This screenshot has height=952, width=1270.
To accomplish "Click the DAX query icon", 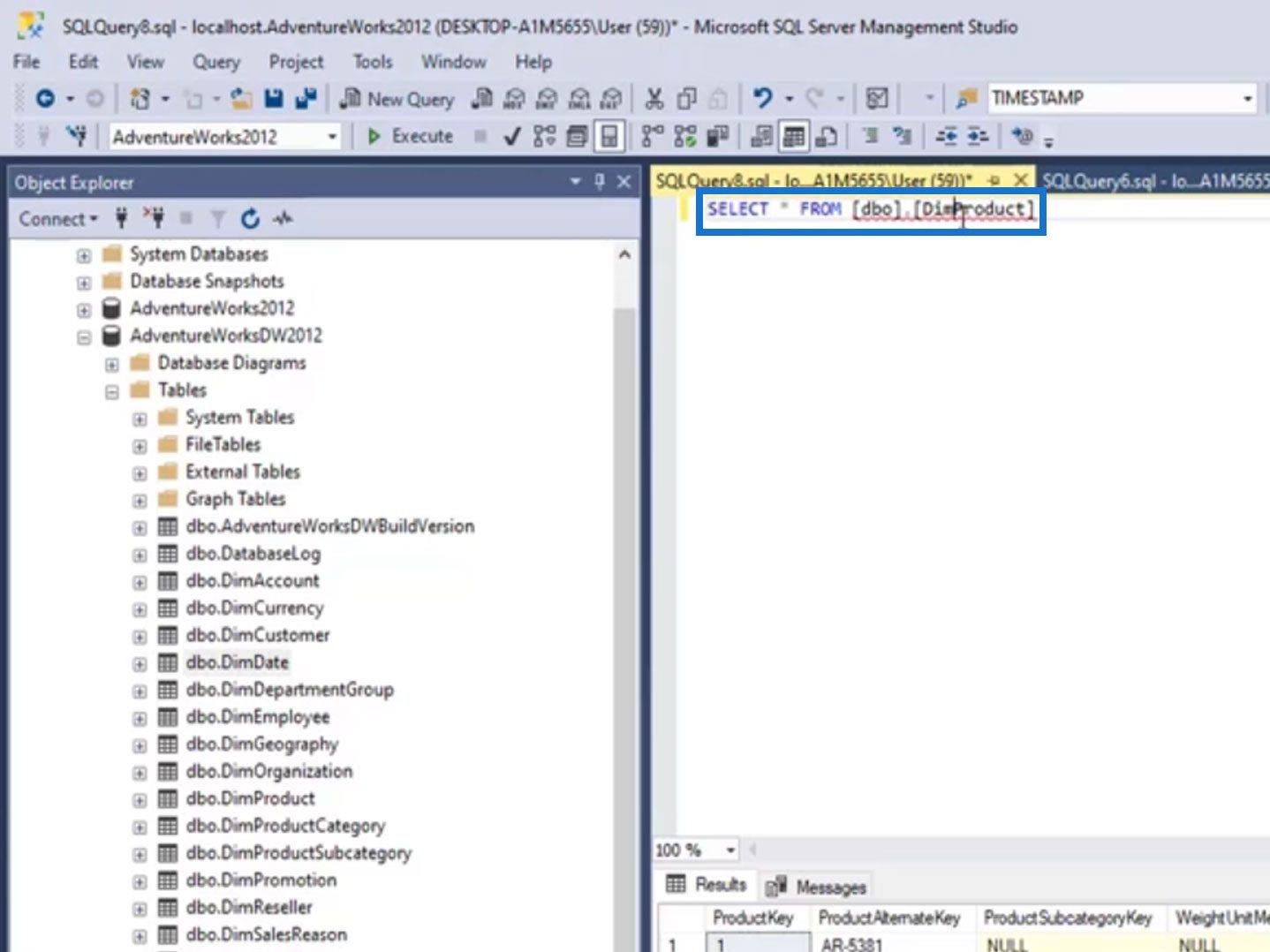I will coord(611,99).
